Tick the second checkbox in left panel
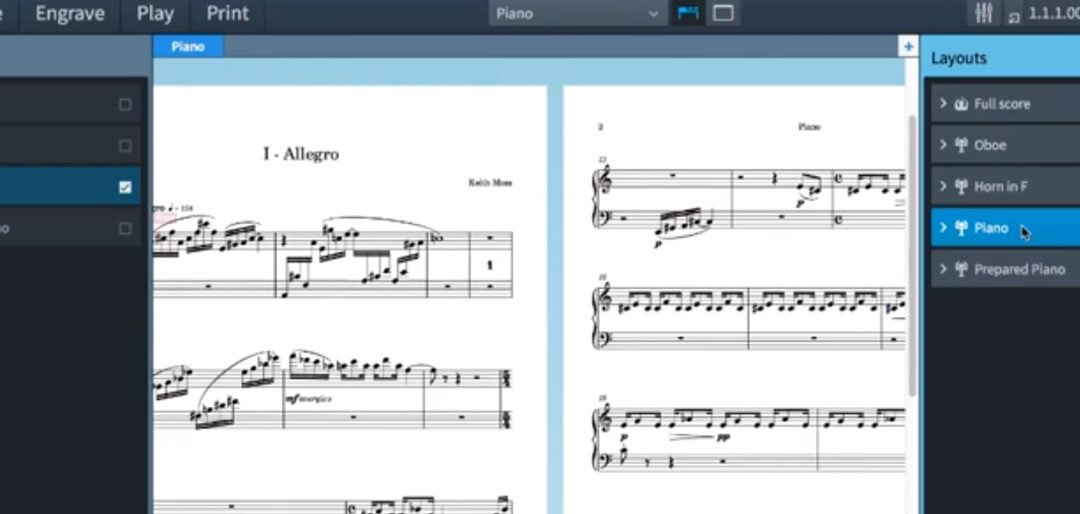 click(x=125, y=146)
